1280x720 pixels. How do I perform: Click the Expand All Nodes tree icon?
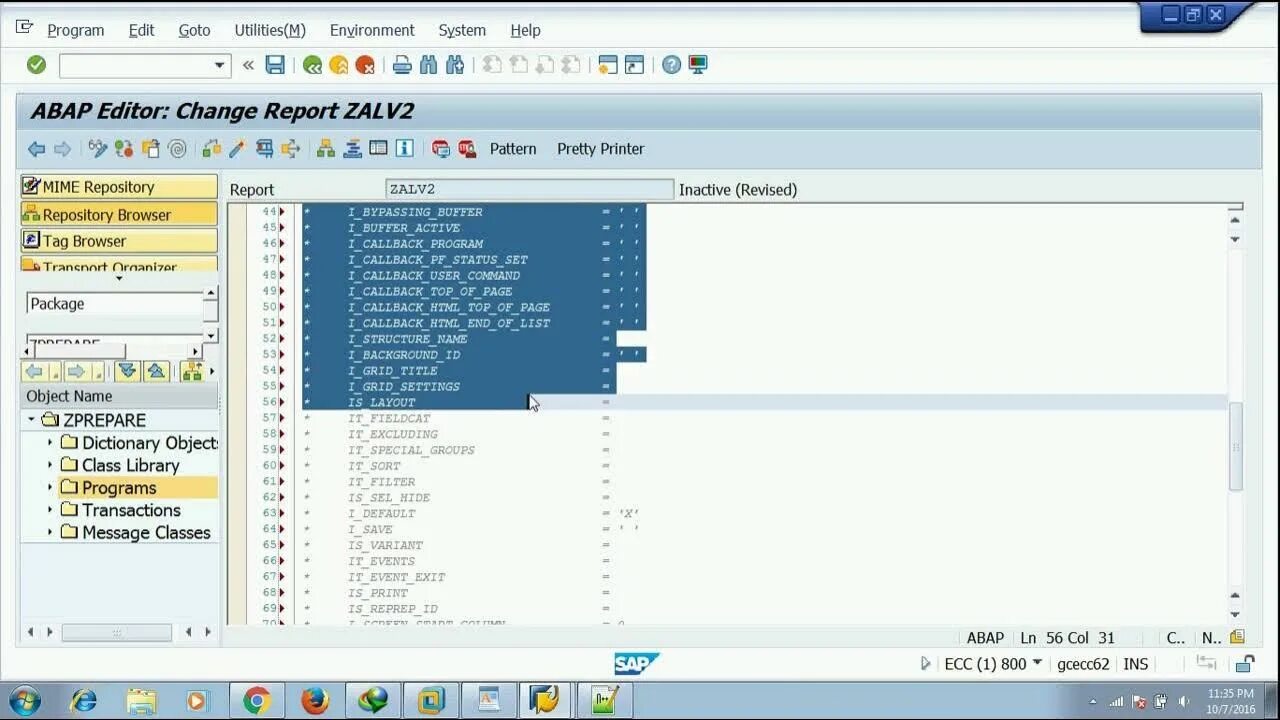[127, 371]
